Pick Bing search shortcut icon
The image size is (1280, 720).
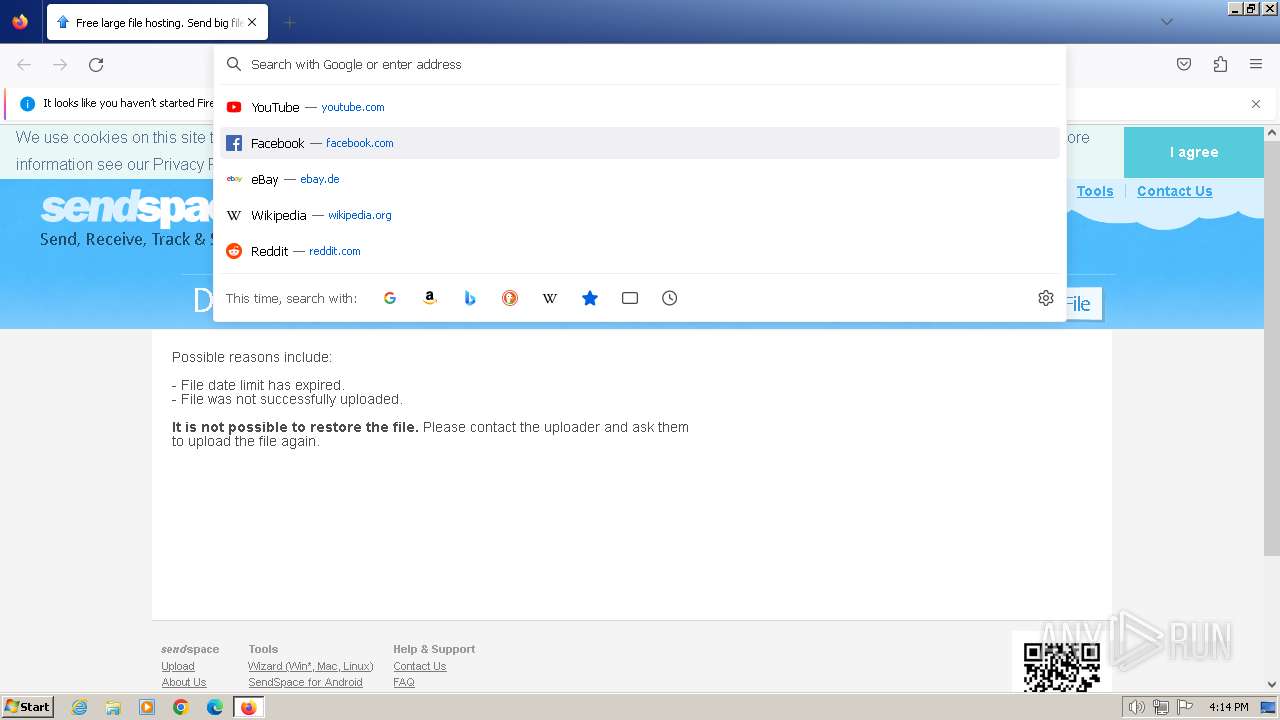470,298
